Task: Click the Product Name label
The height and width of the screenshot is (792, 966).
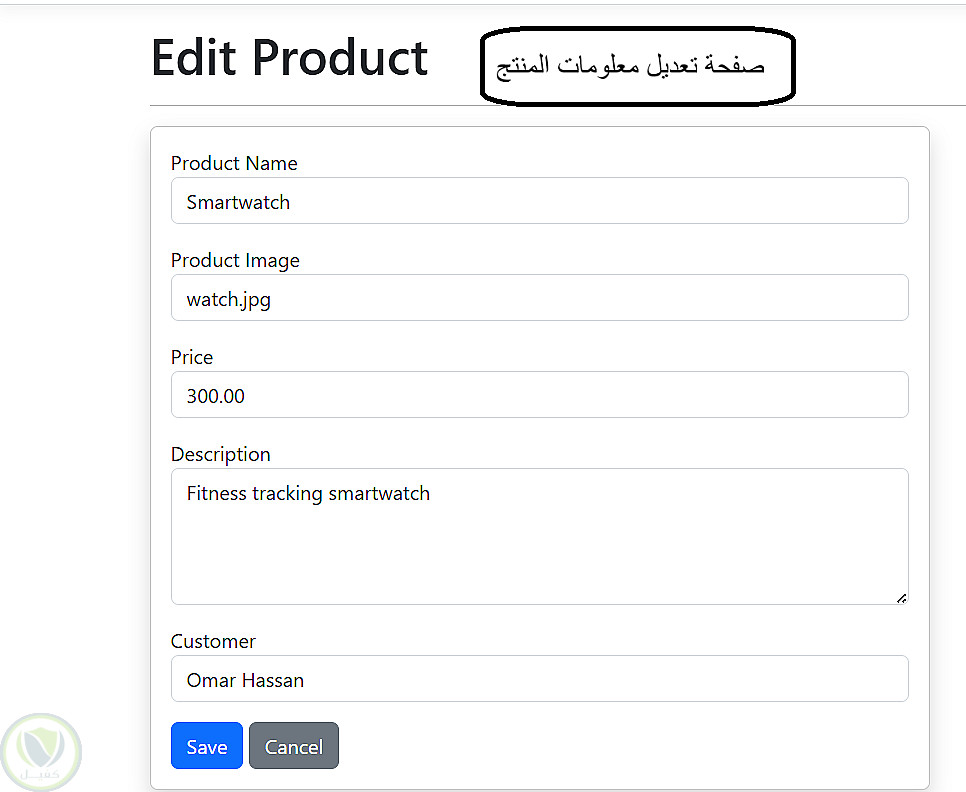Action: point(234,163)
